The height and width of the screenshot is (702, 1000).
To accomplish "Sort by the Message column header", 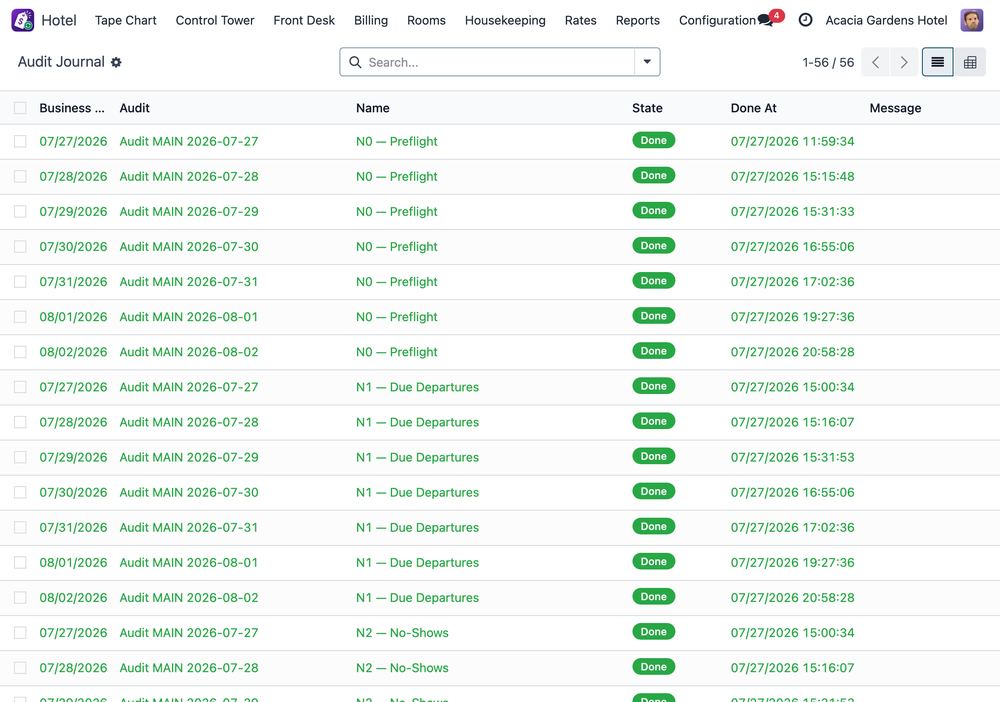I will coord(895,108).
